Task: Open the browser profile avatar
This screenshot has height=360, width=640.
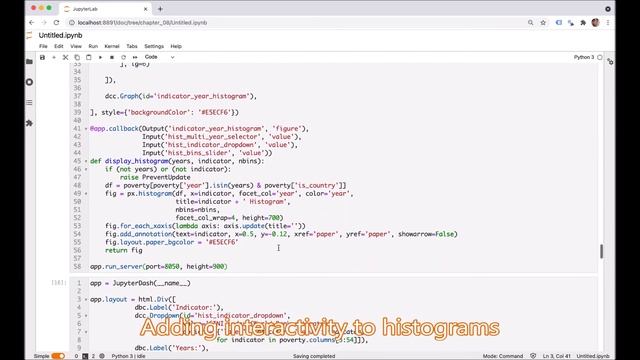Action: click(595, 22)
